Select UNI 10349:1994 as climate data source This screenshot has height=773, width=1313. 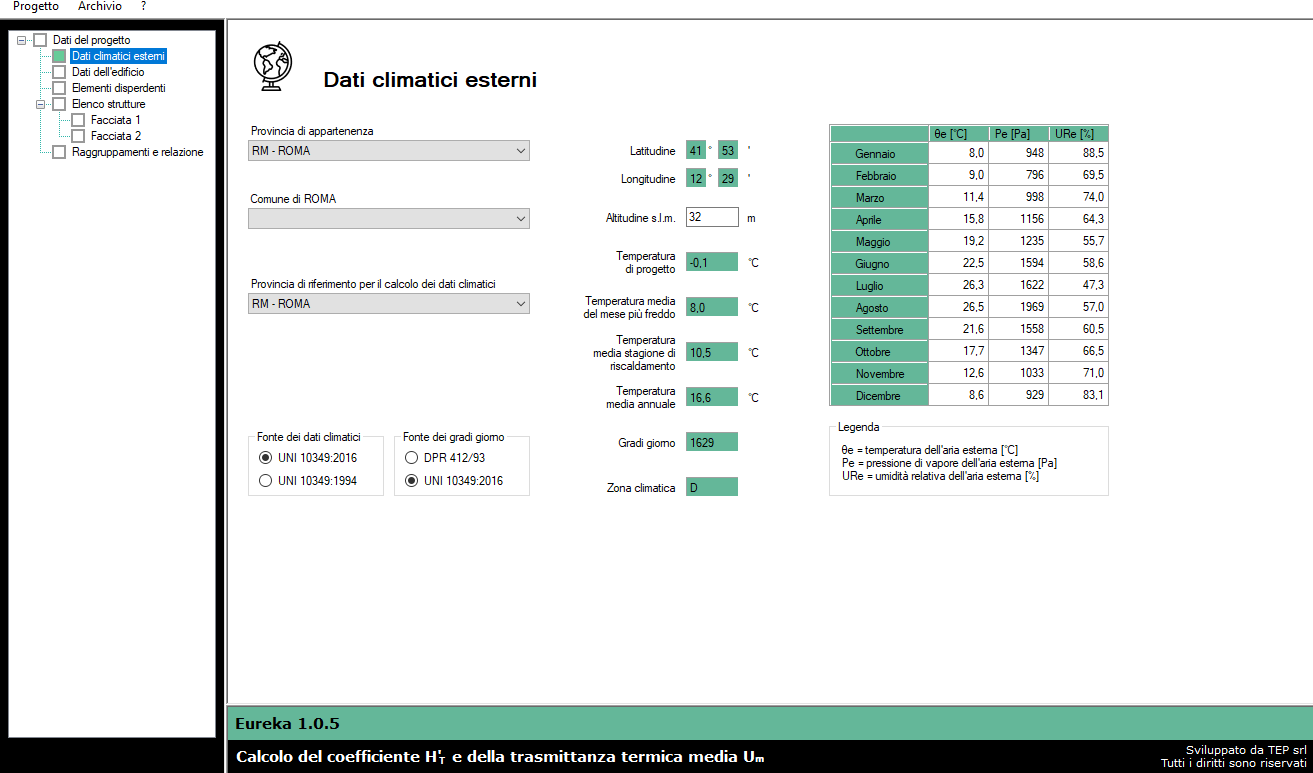pyautogui.click(x=265, y=481)
